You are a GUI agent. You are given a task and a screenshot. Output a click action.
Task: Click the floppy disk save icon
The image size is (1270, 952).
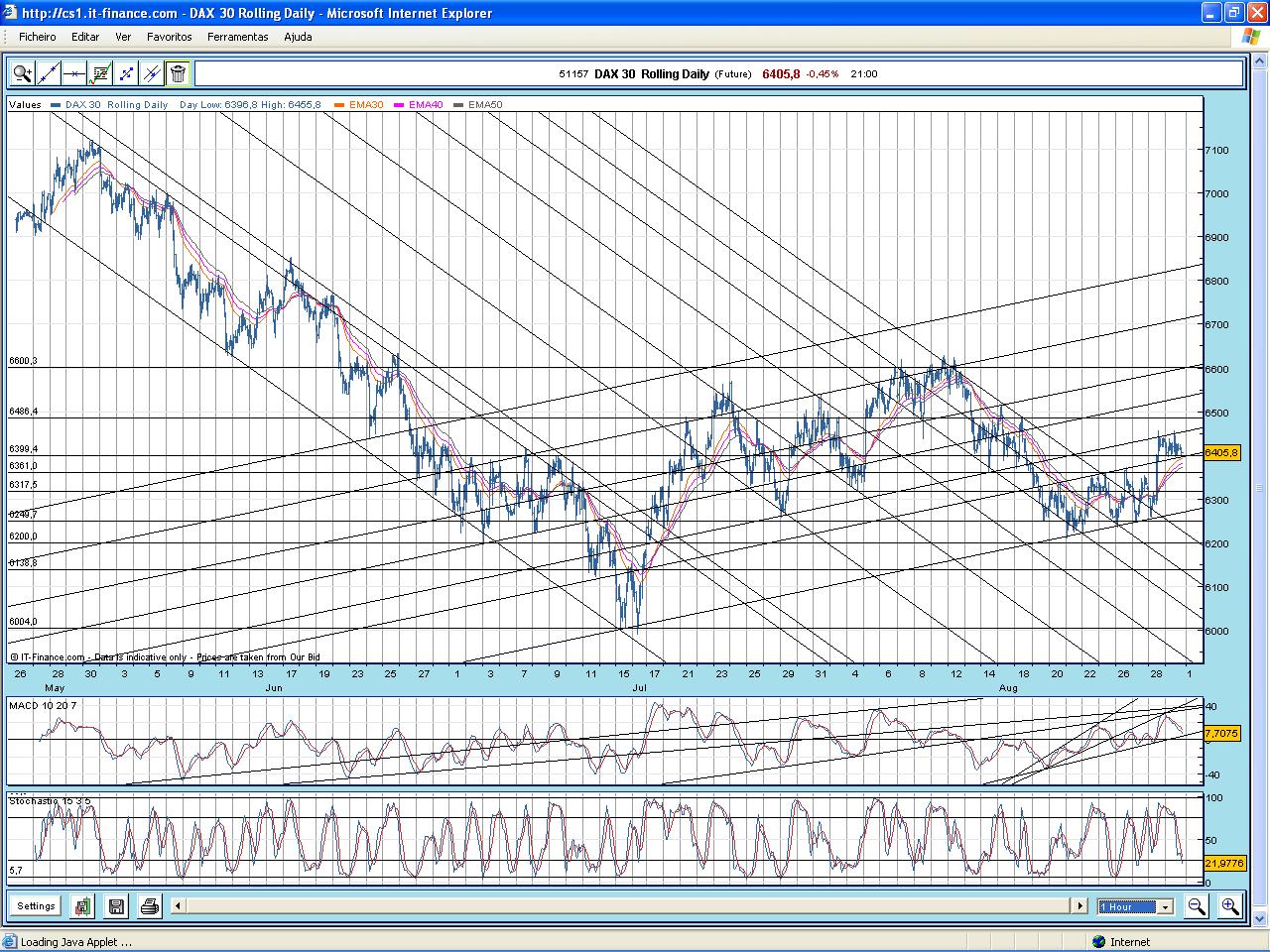click(x=116, y=905)
